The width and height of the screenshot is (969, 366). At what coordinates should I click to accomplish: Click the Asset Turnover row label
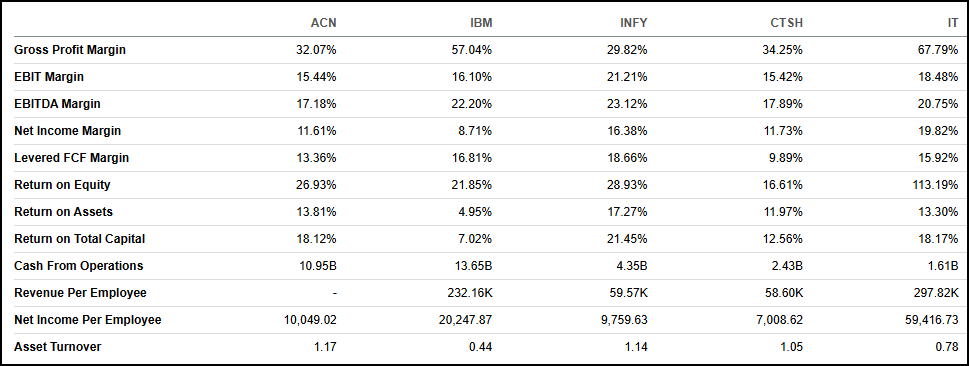point(57,347)
